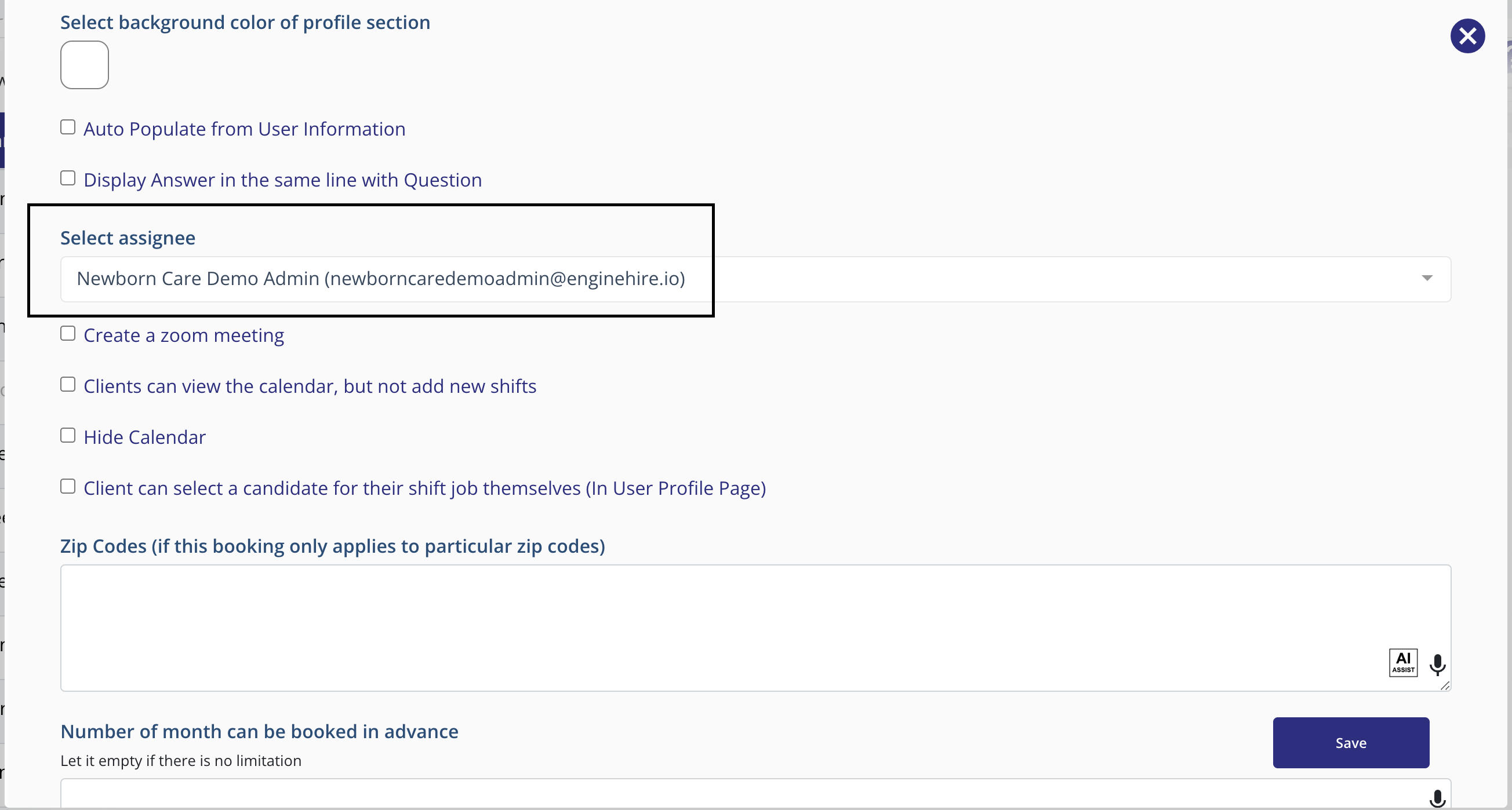Grab the Zip Codes textarea resize handle

click(x=1445, y=685)
